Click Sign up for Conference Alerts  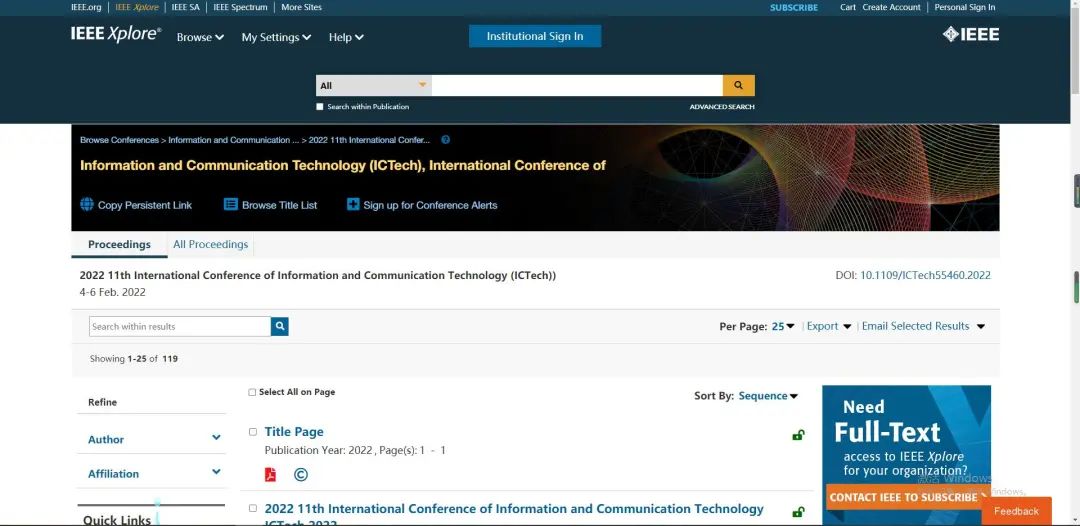tap(430, 205)
